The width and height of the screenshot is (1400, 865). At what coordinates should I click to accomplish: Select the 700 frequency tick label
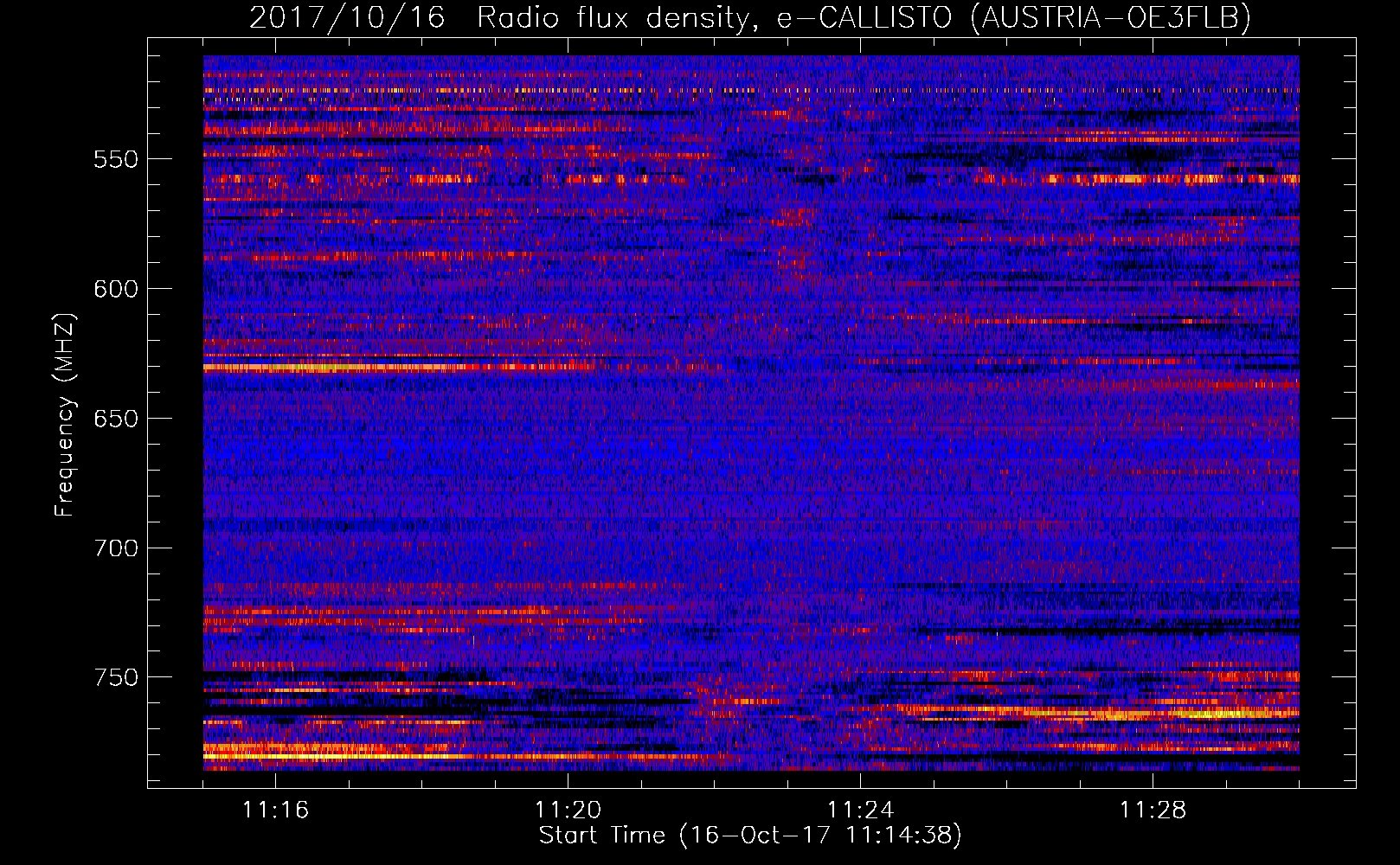pos(116,548)
